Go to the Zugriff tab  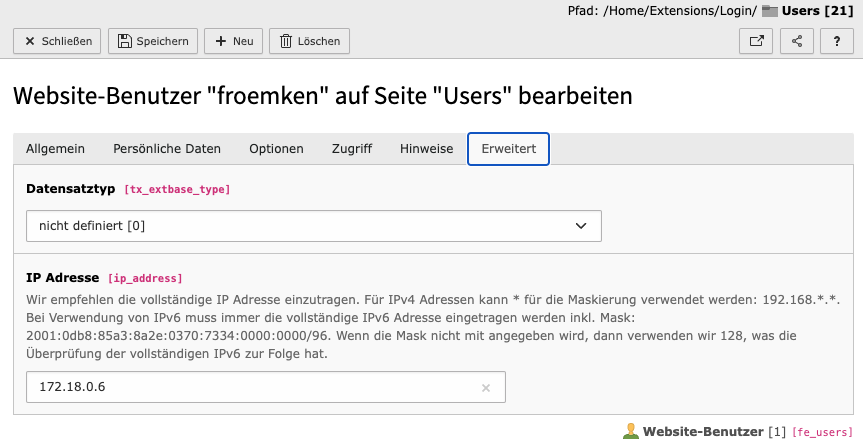click(352, 149)
